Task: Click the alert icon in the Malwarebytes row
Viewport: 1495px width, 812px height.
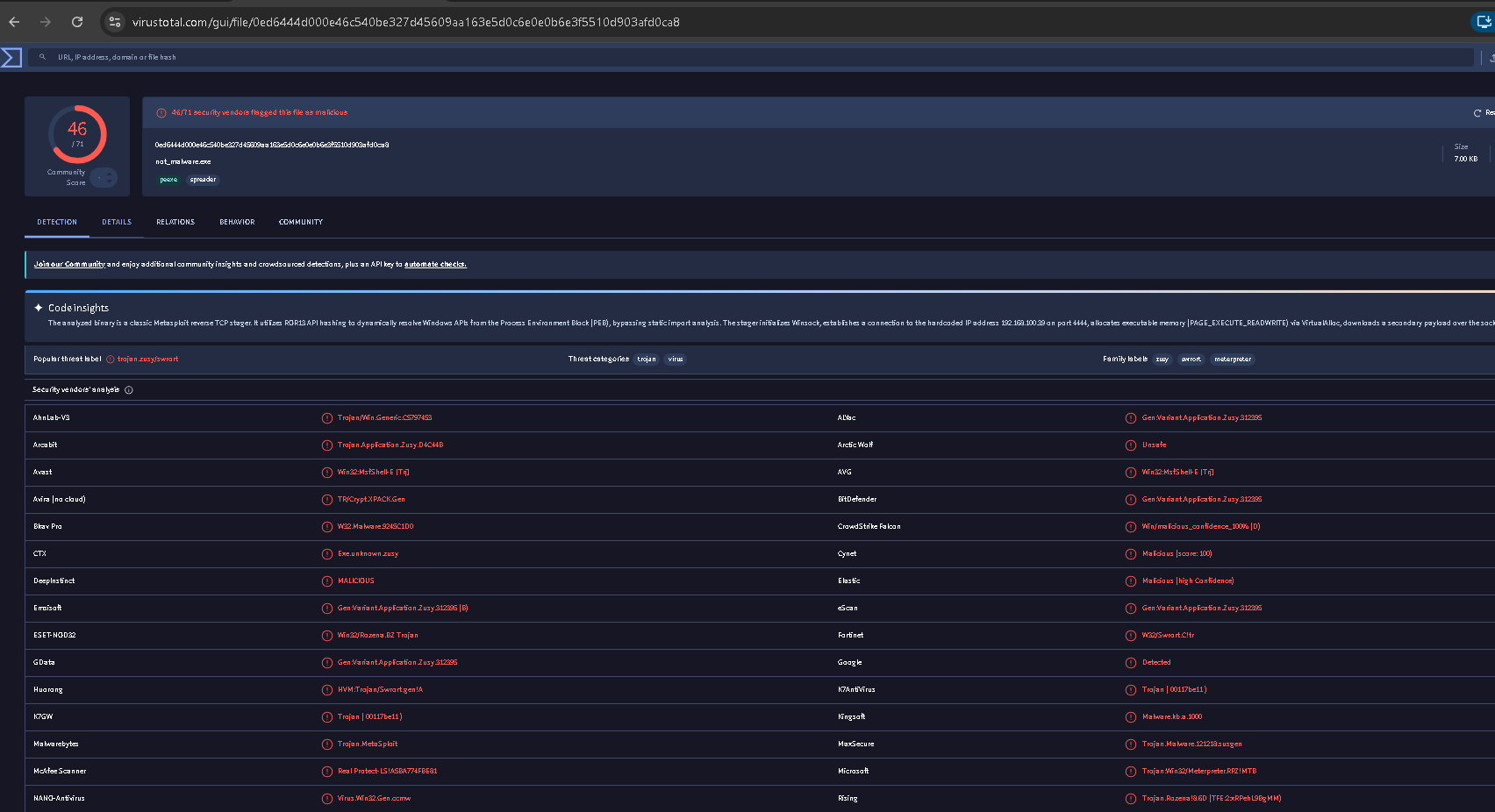Action: pos(327,744)
